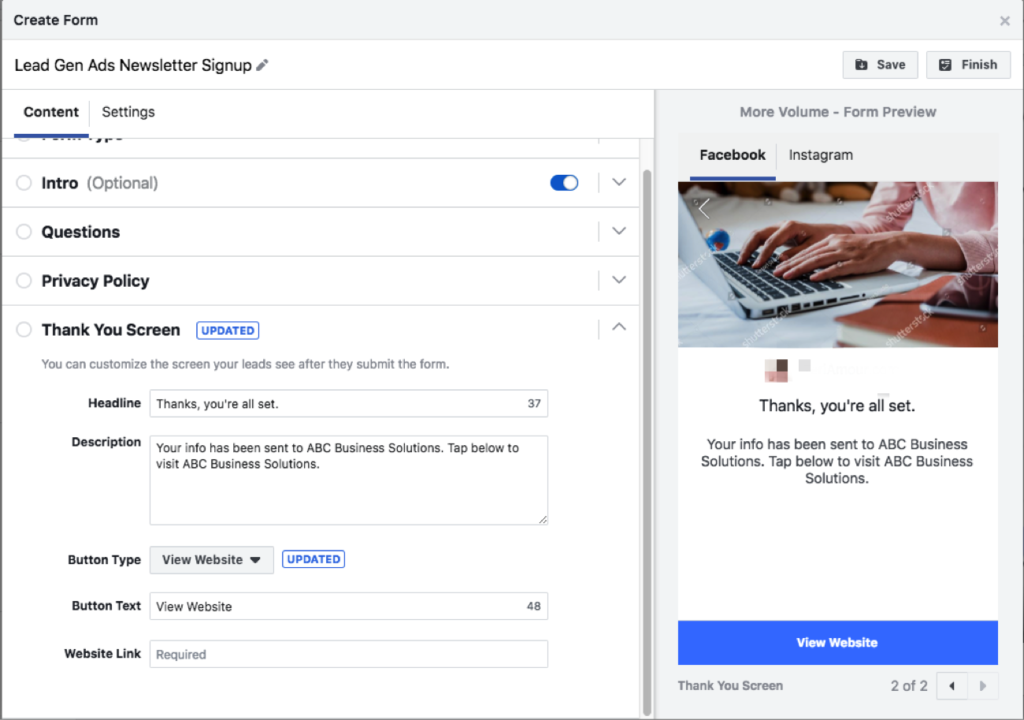Switch to the Settings tab
The width and height of the screenshot is (1024, 720).
pos(128,112)
